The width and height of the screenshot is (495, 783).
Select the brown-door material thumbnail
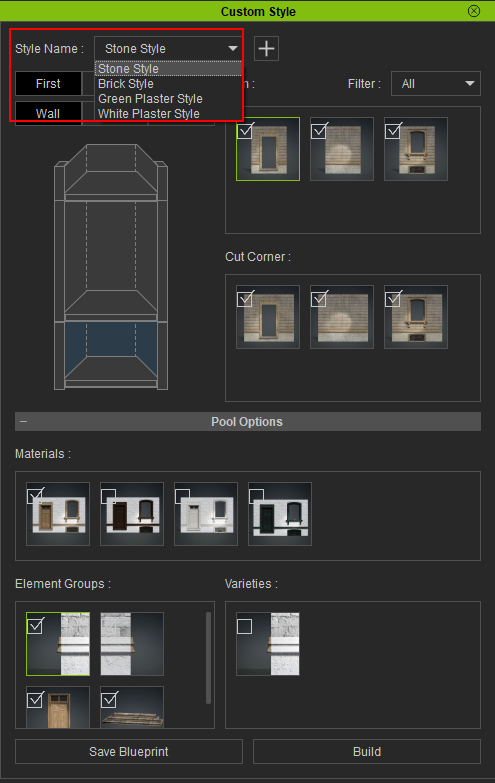58,514
